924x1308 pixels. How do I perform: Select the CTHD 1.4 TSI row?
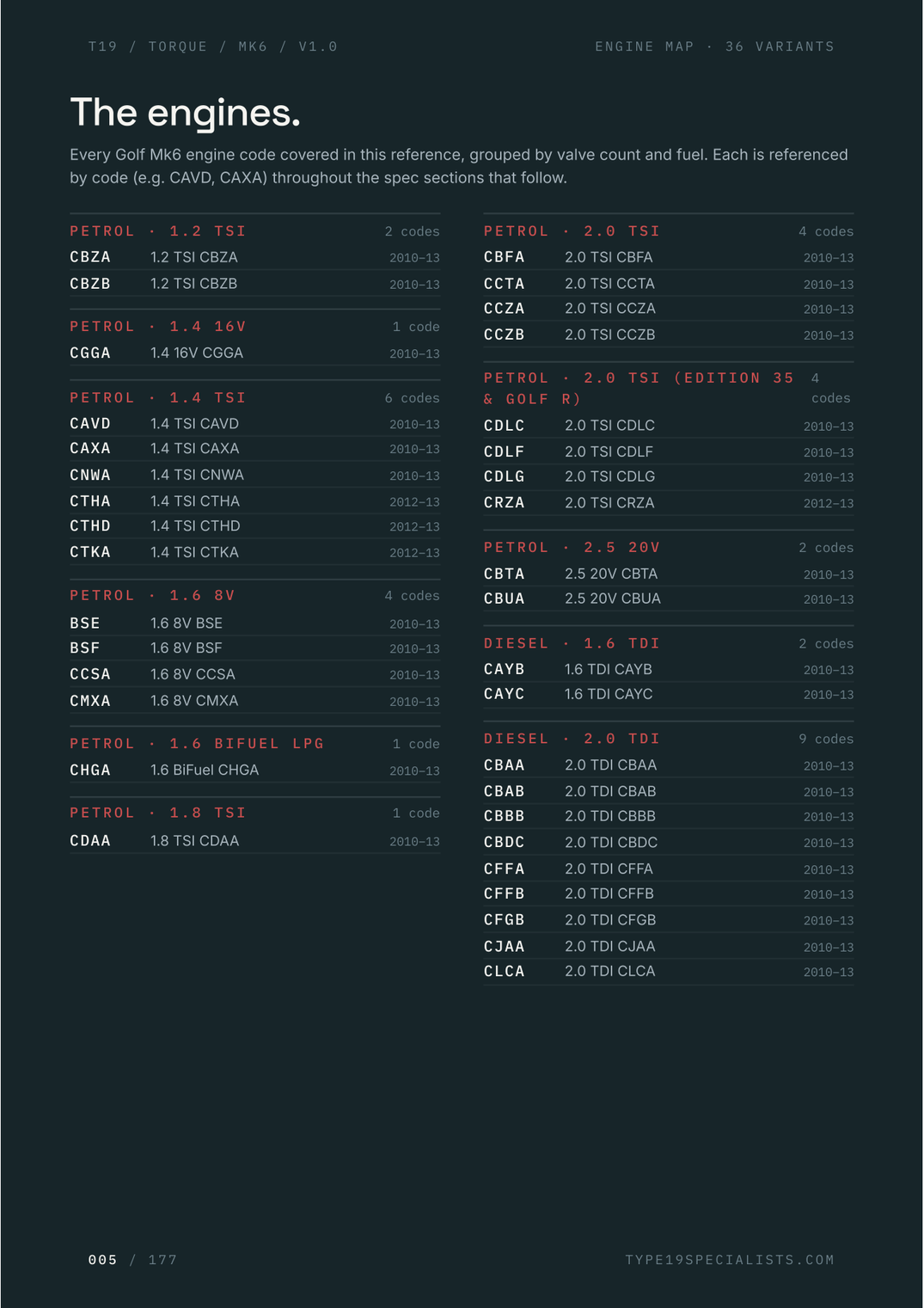click(254, 526)
